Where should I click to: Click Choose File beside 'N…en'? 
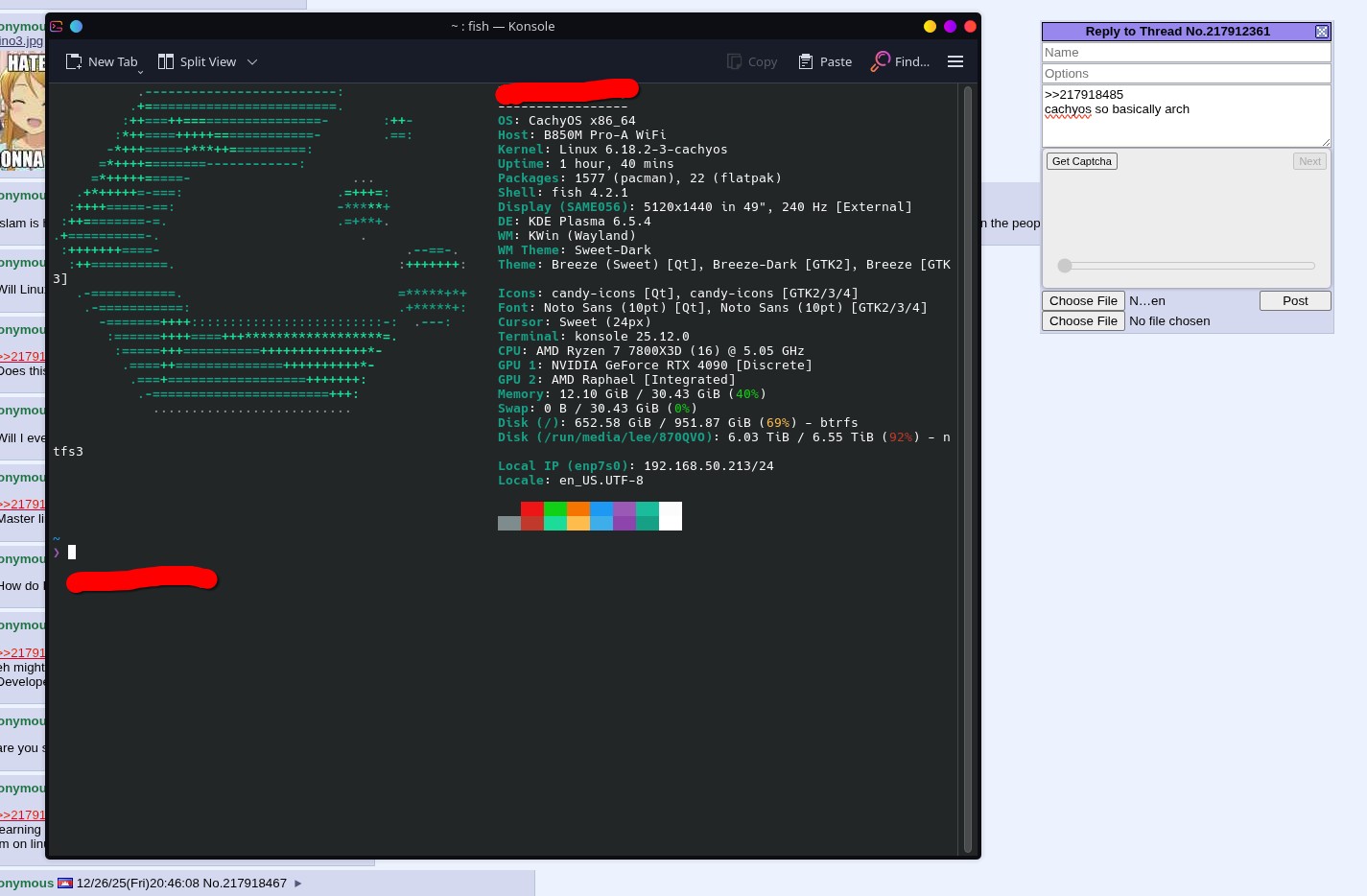1083,301
